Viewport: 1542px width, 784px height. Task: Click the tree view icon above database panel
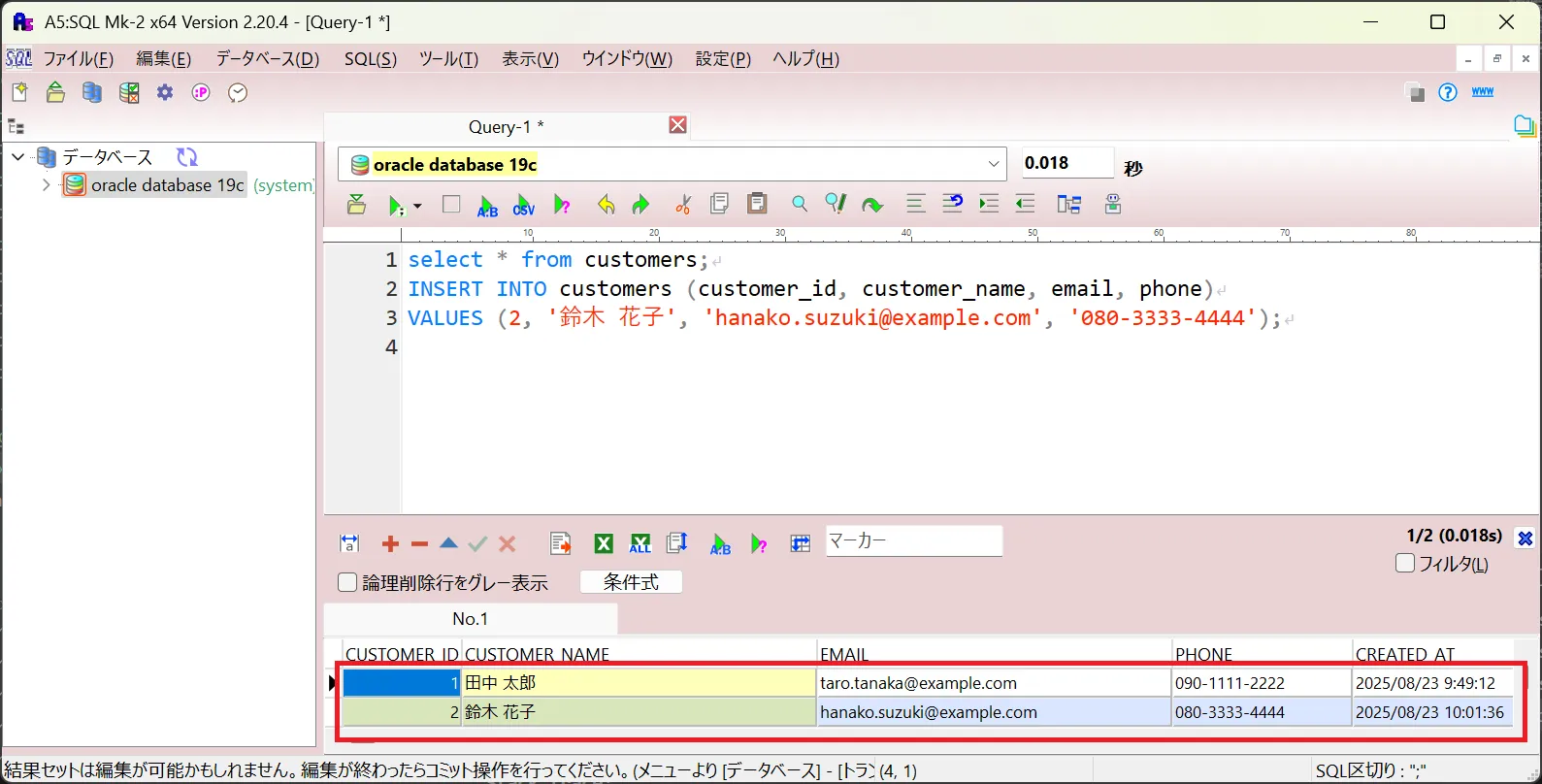tap(16, 127)
